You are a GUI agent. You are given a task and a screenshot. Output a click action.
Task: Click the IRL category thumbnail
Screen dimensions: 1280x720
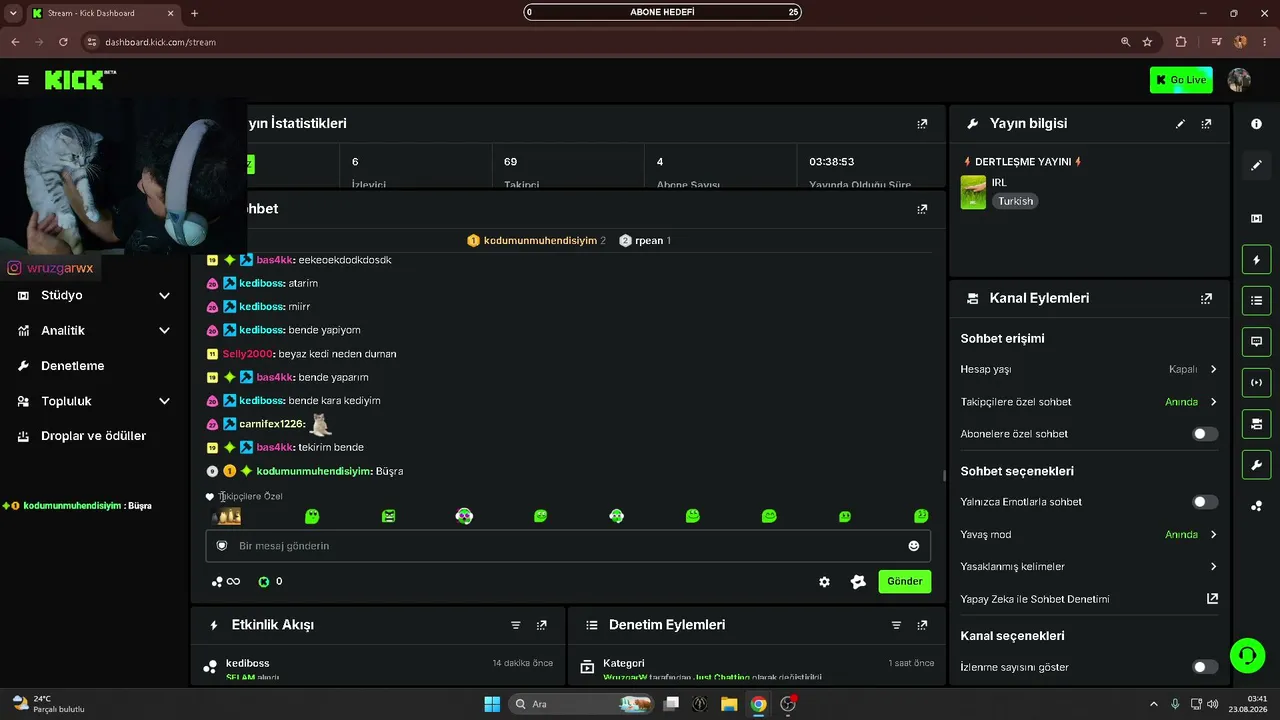pos(973,192)
